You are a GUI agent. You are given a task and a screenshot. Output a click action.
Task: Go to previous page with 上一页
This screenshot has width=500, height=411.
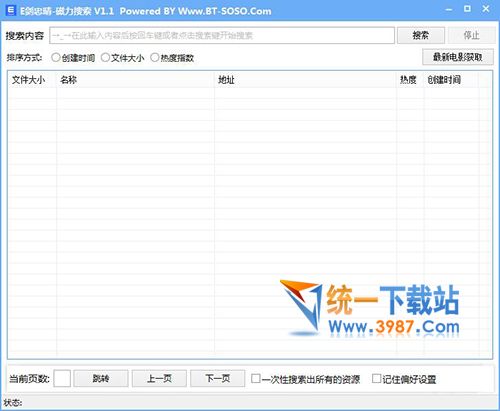[159, 378]
